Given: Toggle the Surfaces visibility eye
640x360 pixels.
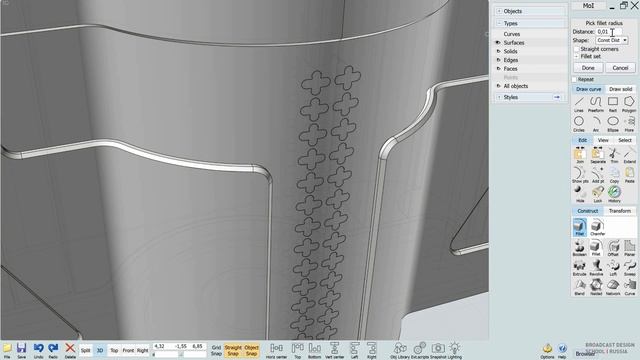Looking at the screenshot, I should click(x=498, y=42).
